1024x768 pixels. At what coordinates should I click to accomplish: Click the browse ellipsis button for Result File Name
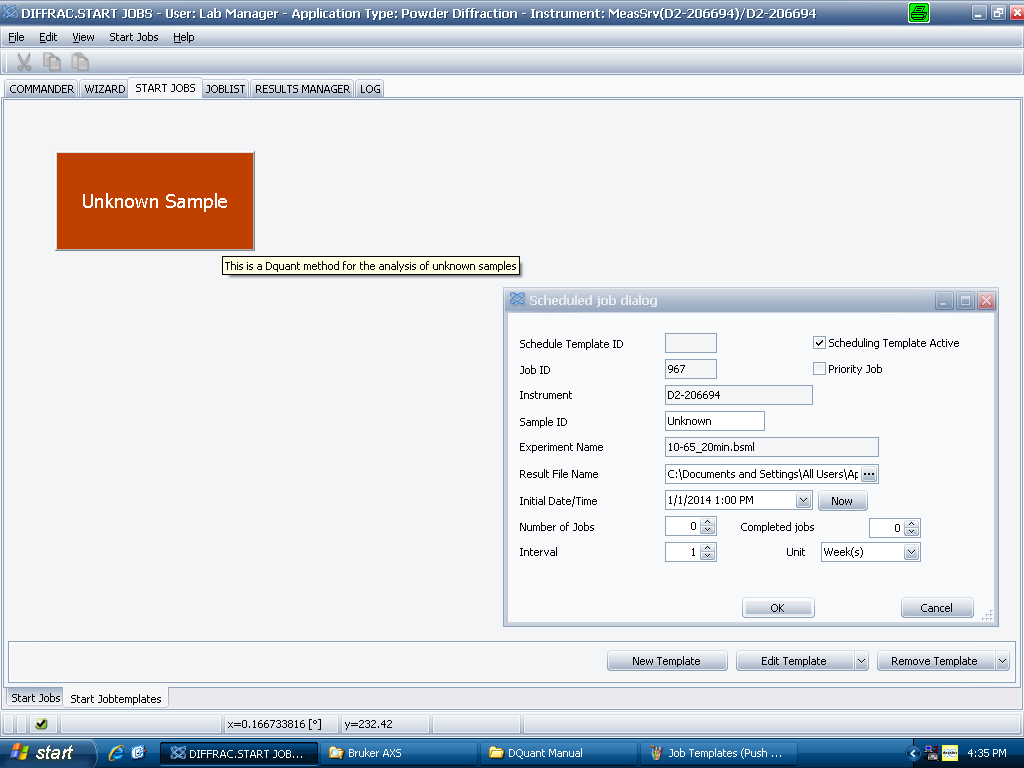(869, 474)
